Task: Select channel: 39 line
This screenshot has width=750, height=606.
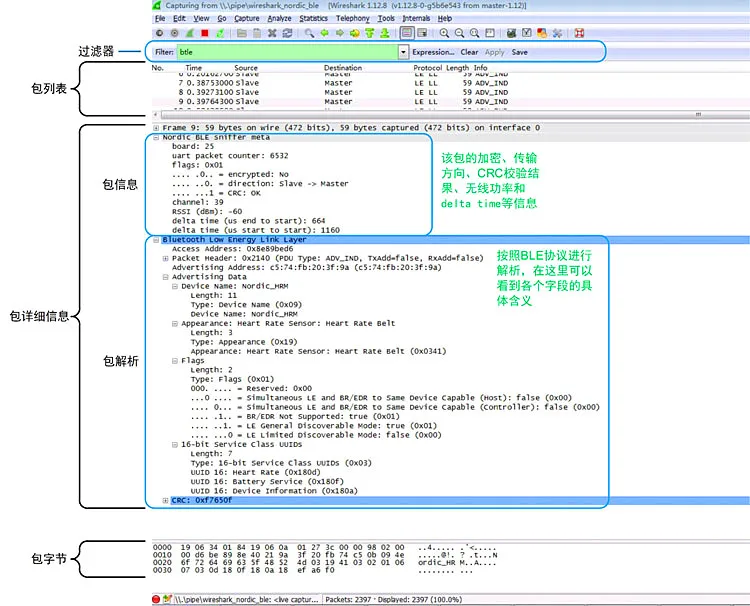Action: 198,202
